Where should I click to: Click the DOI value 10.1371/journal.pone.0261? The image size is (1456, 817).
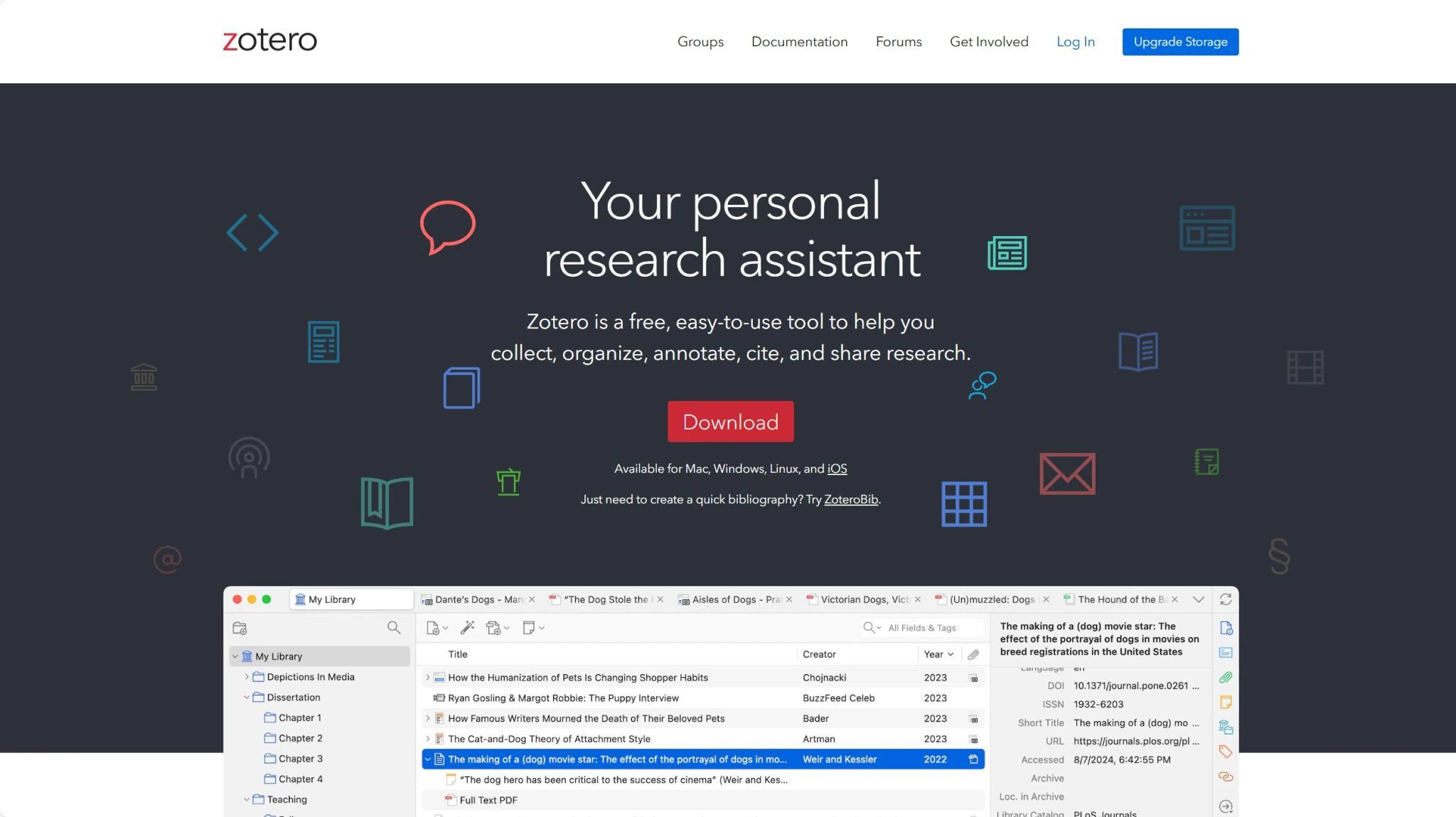(x=1136, y=685)
